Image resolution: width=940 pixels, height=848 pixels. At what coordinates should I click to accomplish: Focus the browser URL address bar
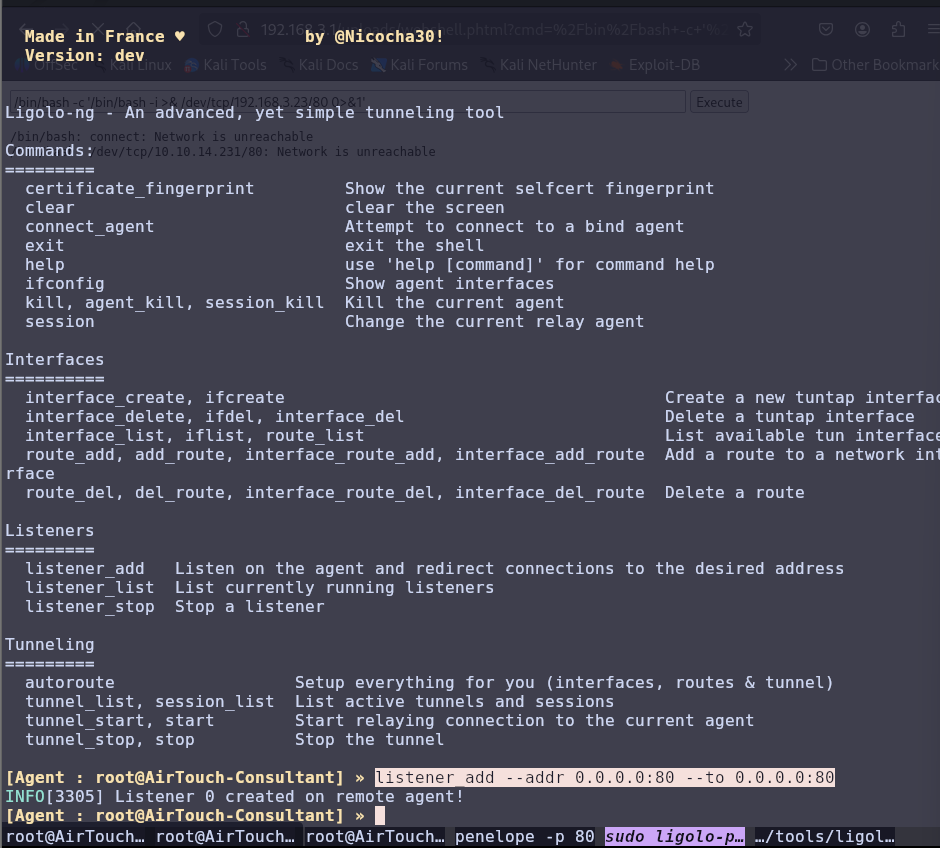pos(500,30)
